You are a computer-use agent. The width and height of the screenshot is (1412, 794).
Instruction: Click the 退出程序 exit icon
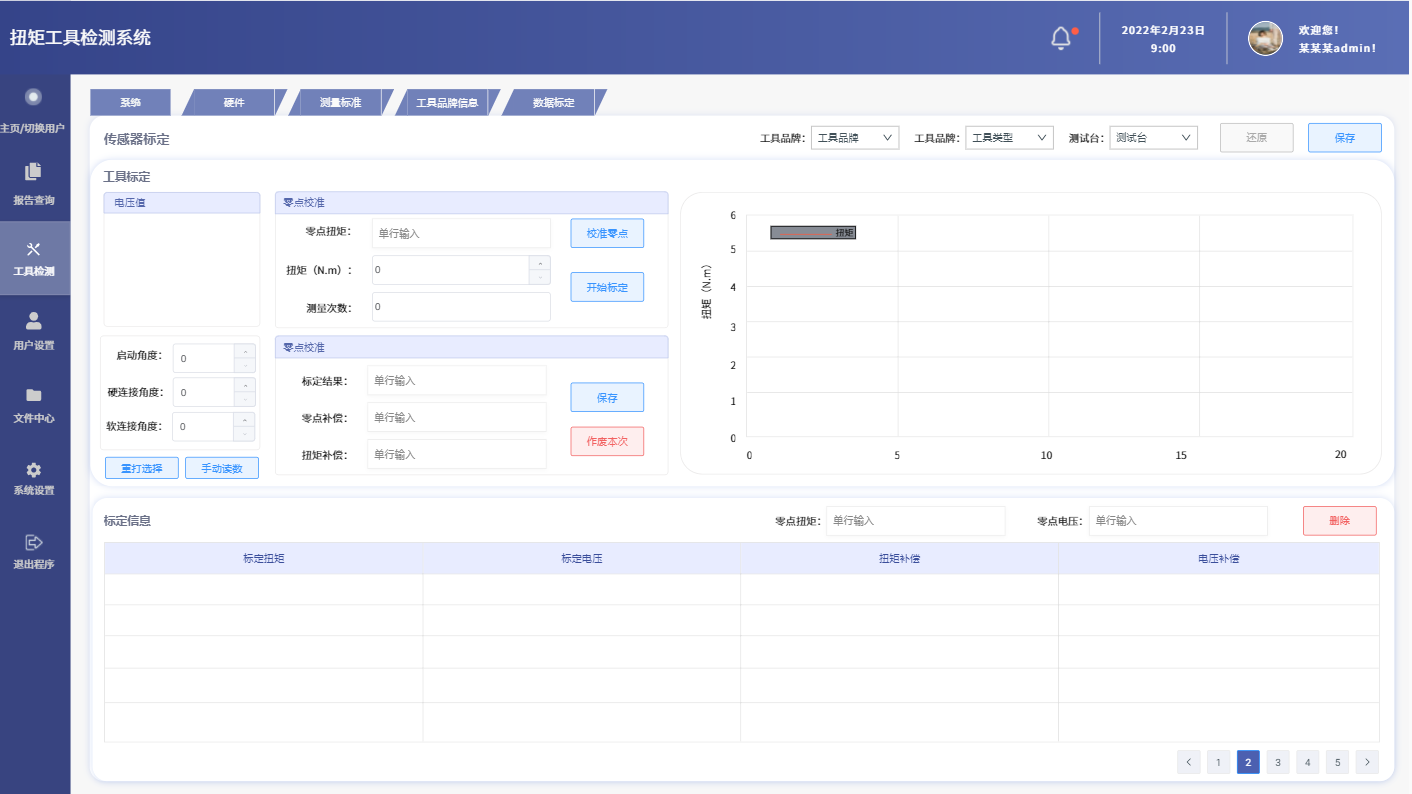click(34, 542)
